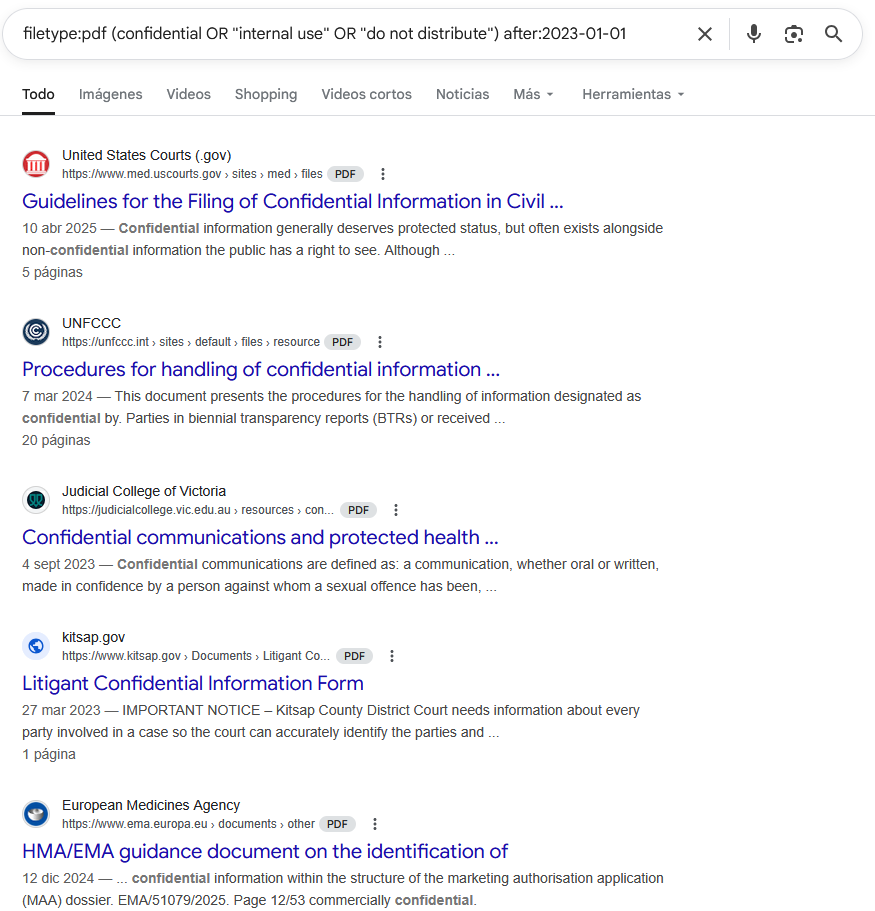Open three-dot options for United States Courts result
Screen dimensions: 875x911
382,174
